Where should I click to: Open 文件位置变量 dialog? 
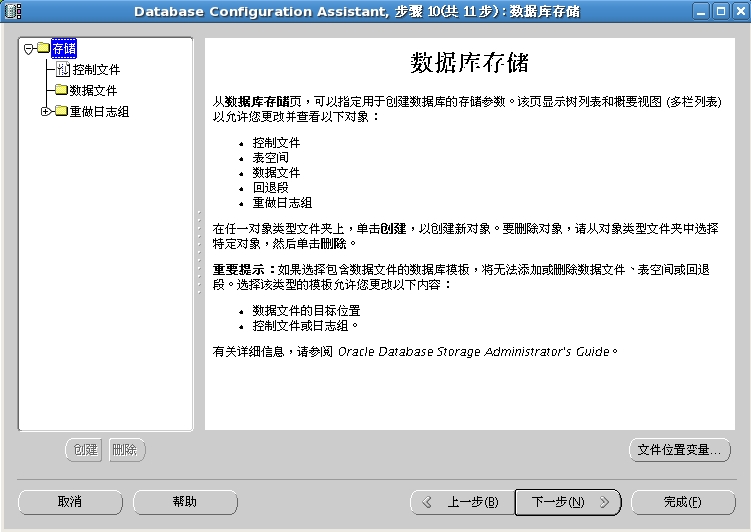point(680,450)
